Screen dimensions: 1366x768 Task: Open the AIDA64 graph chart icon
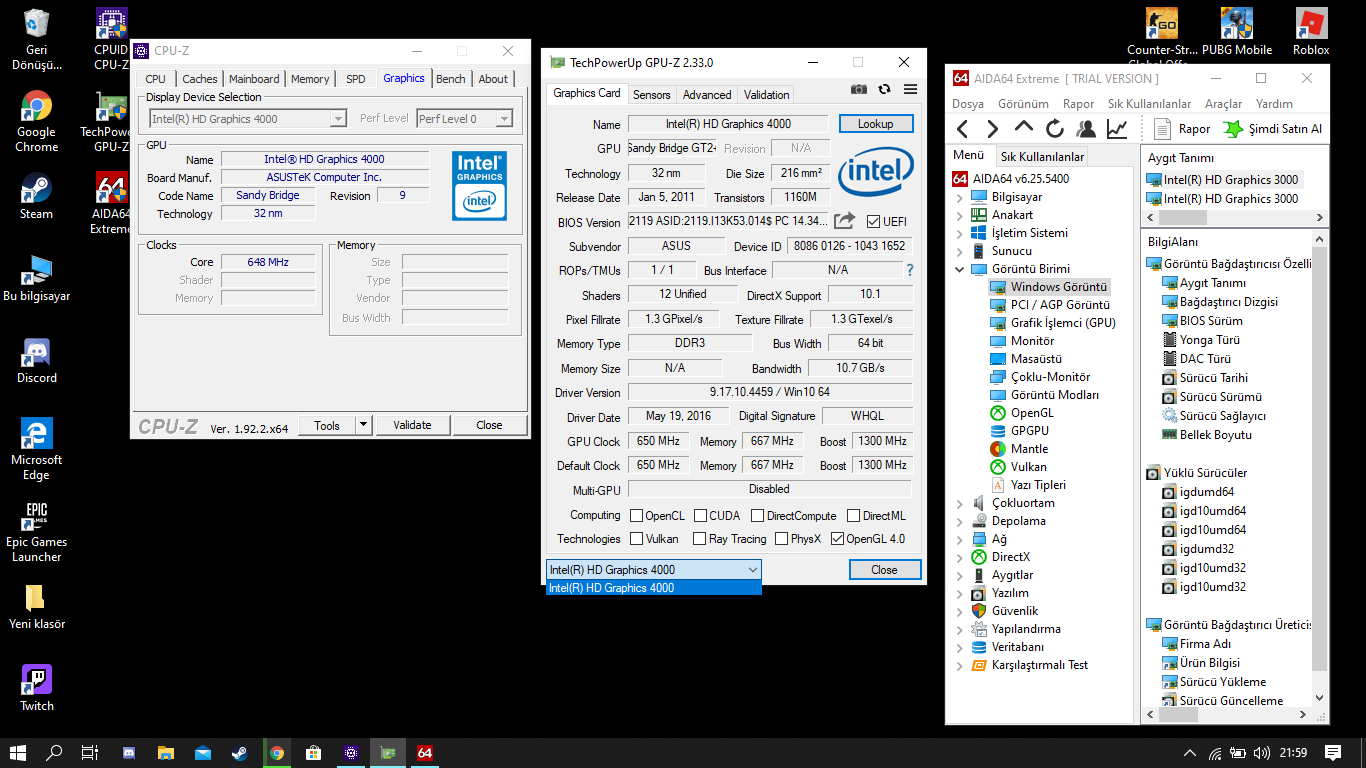point(1117,129)
